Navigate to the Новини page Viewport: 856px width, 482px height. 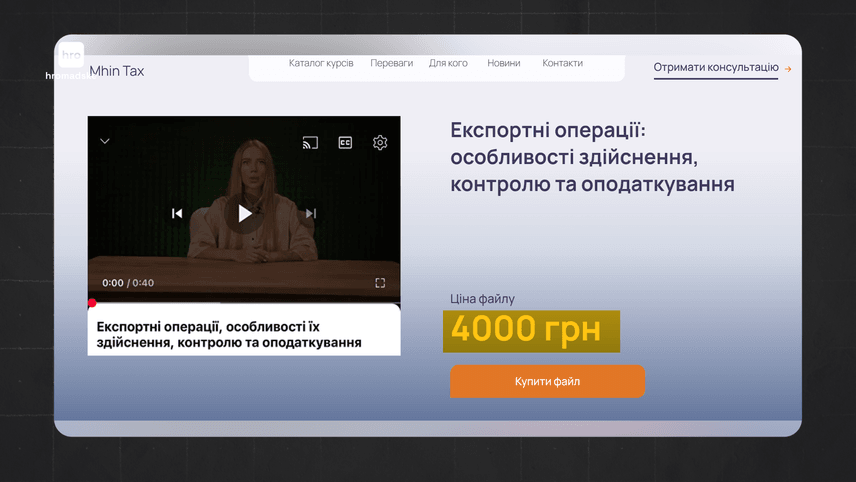pos(504,63)
